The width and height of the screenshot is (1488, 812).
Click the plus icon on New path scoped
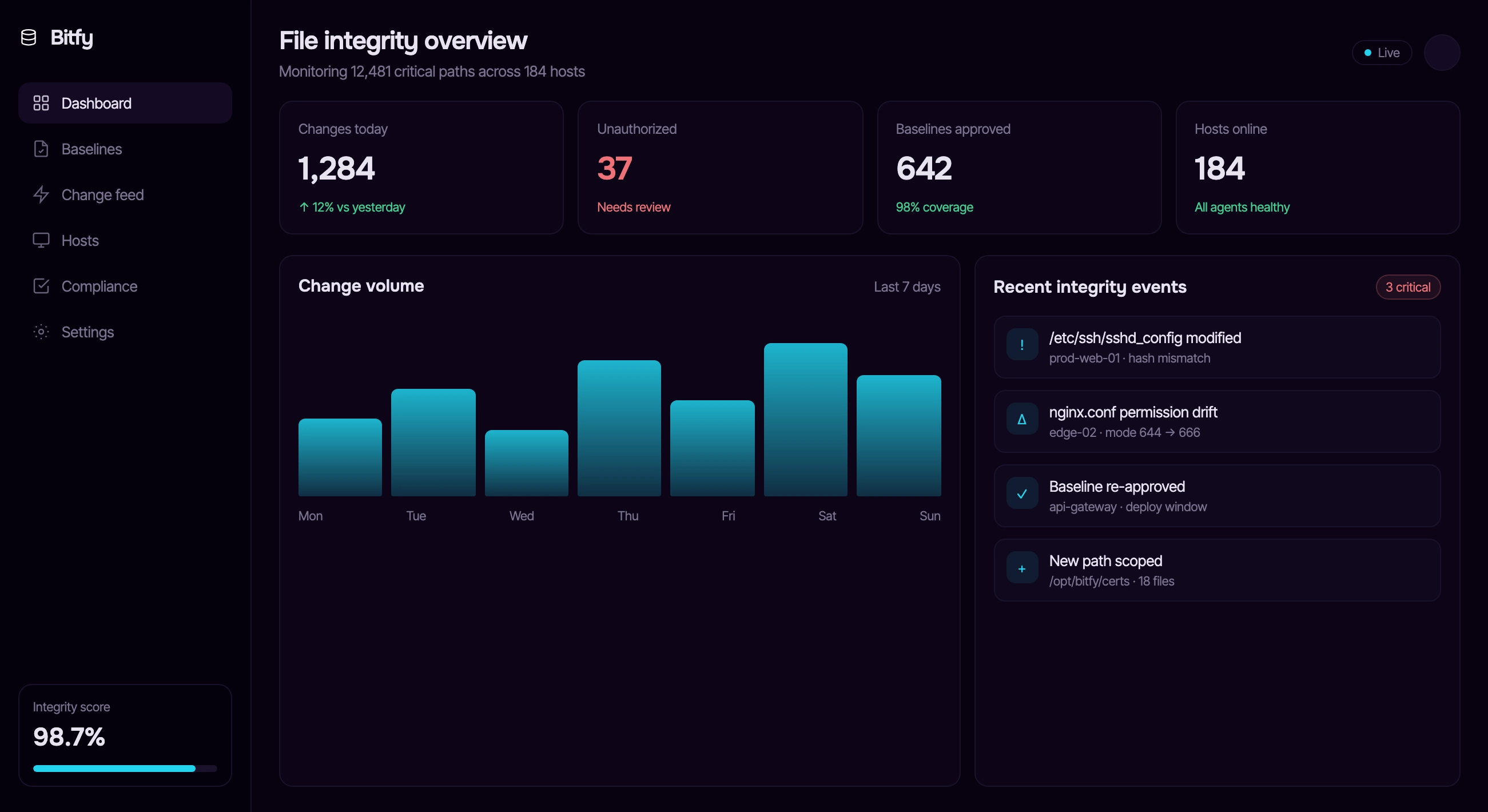coord(1022,568)
